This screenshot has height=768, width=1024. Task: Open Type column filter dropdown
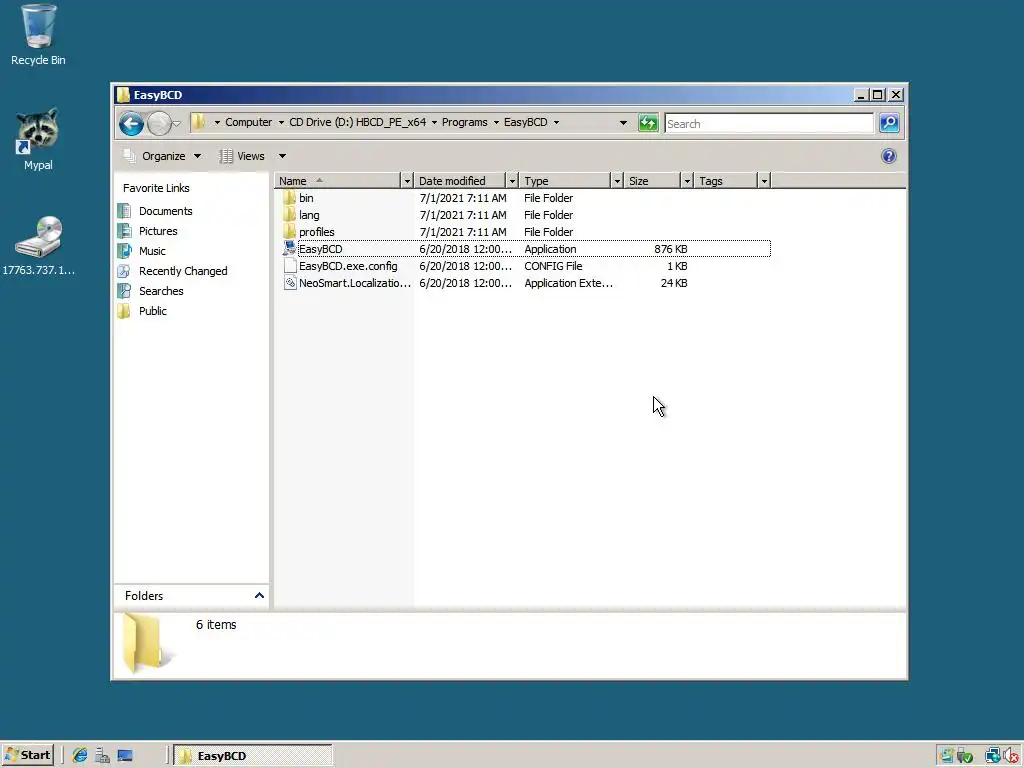616,181
